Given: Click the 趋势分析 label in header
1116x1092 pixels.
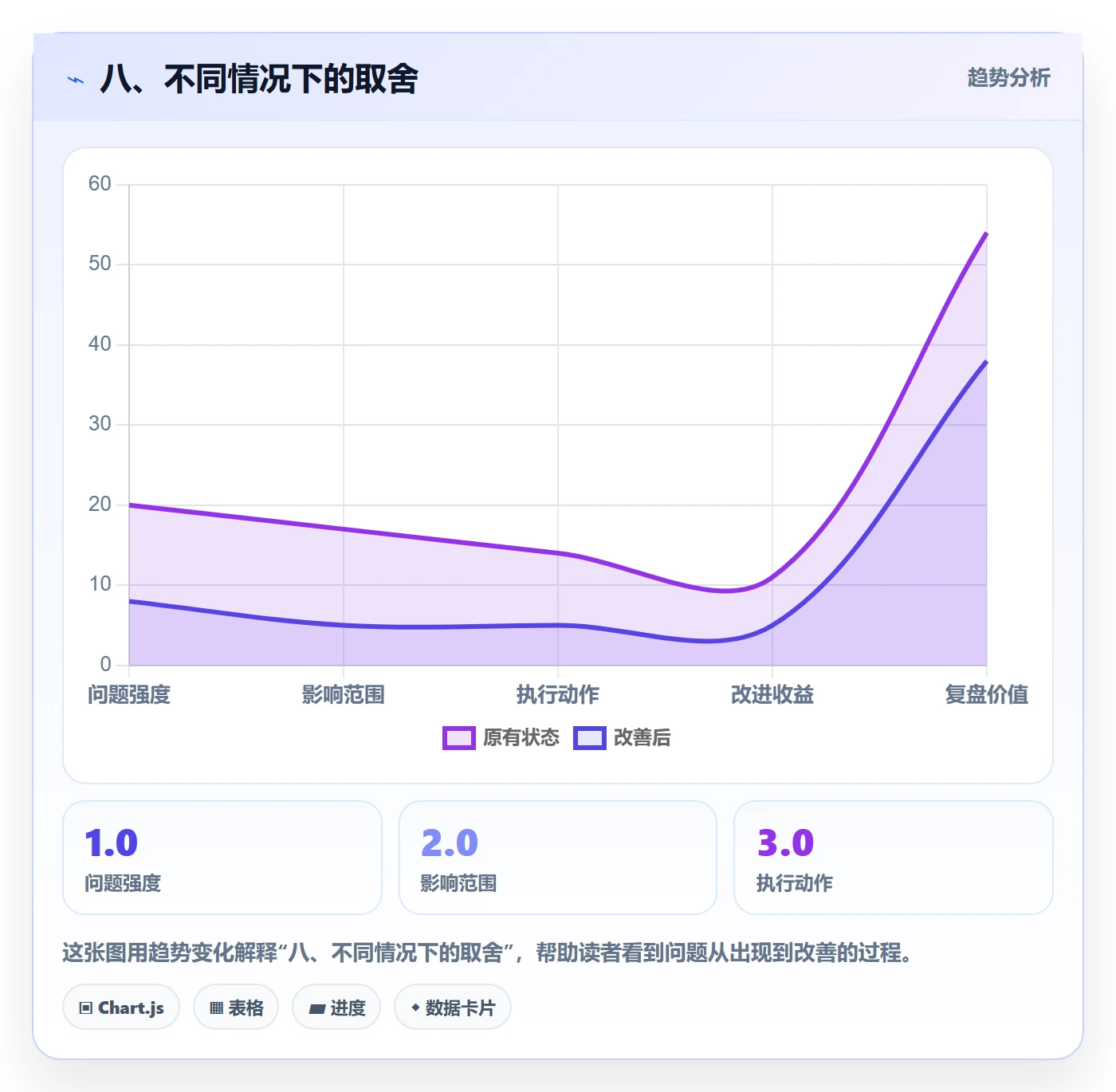Looking at the screenshot, I should [1008, 78].
